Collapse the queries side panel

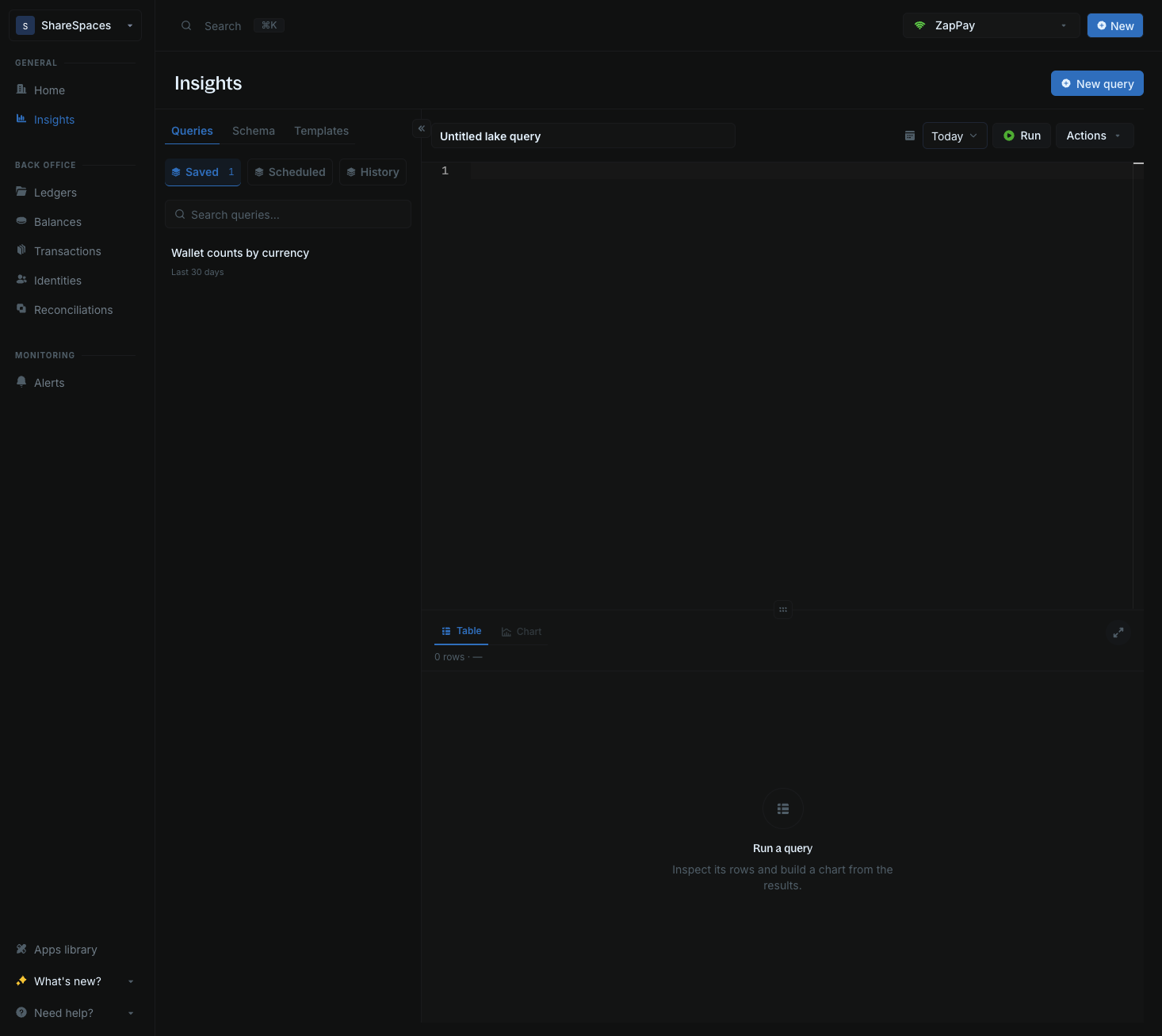pos(422,128)
